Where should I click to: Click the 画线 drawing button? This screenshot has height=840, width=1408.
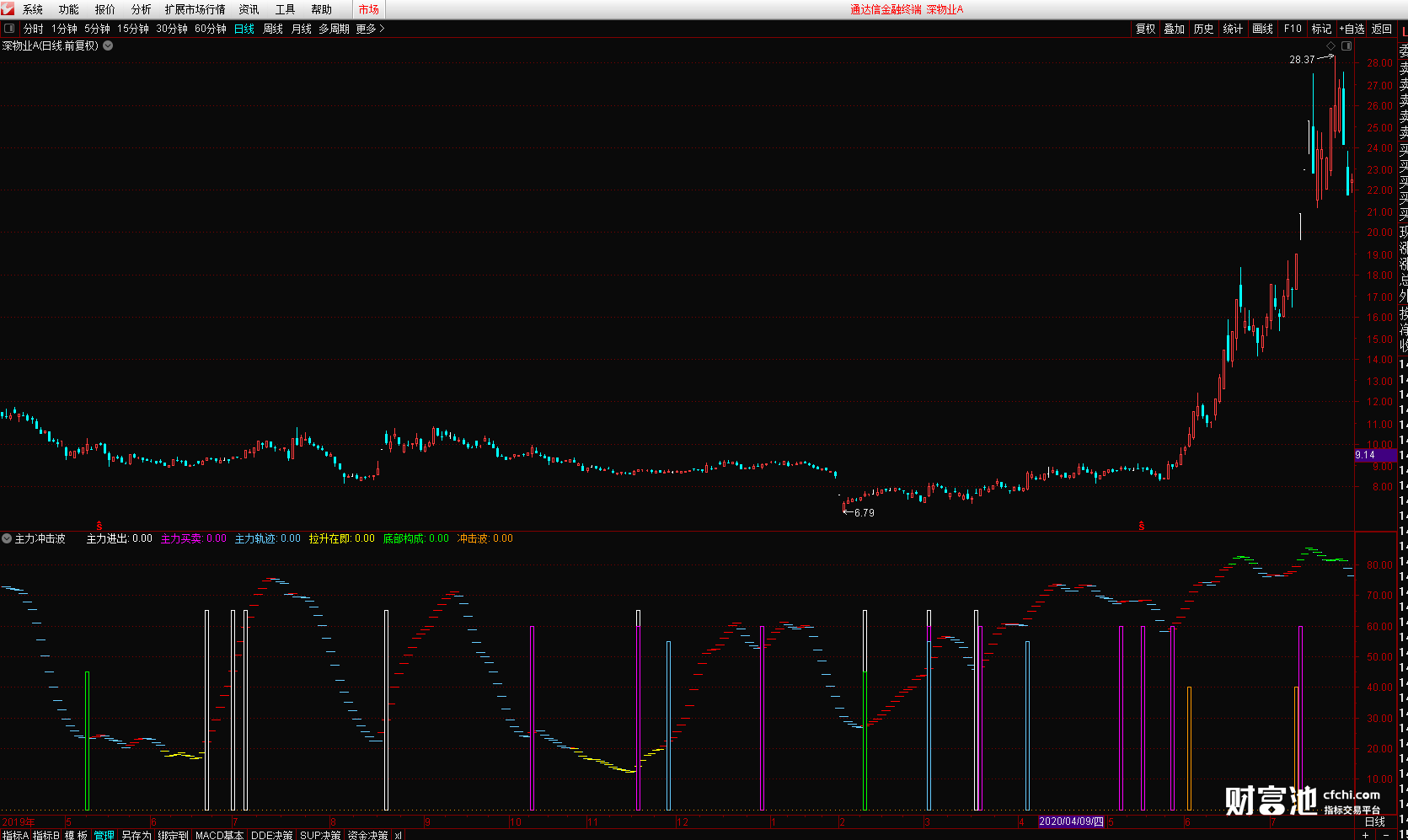tap(1263, 29)
